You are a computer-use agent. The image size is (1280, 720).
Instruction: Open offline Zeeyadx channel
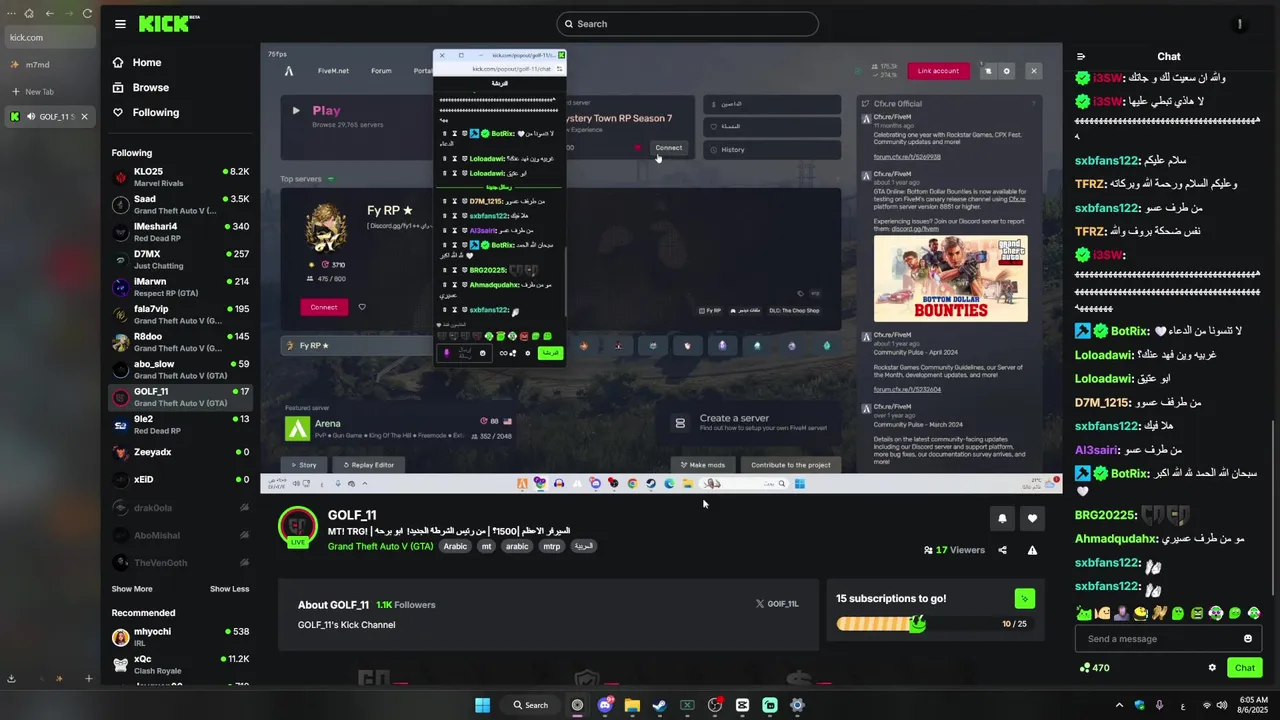(x=180, y=452)
